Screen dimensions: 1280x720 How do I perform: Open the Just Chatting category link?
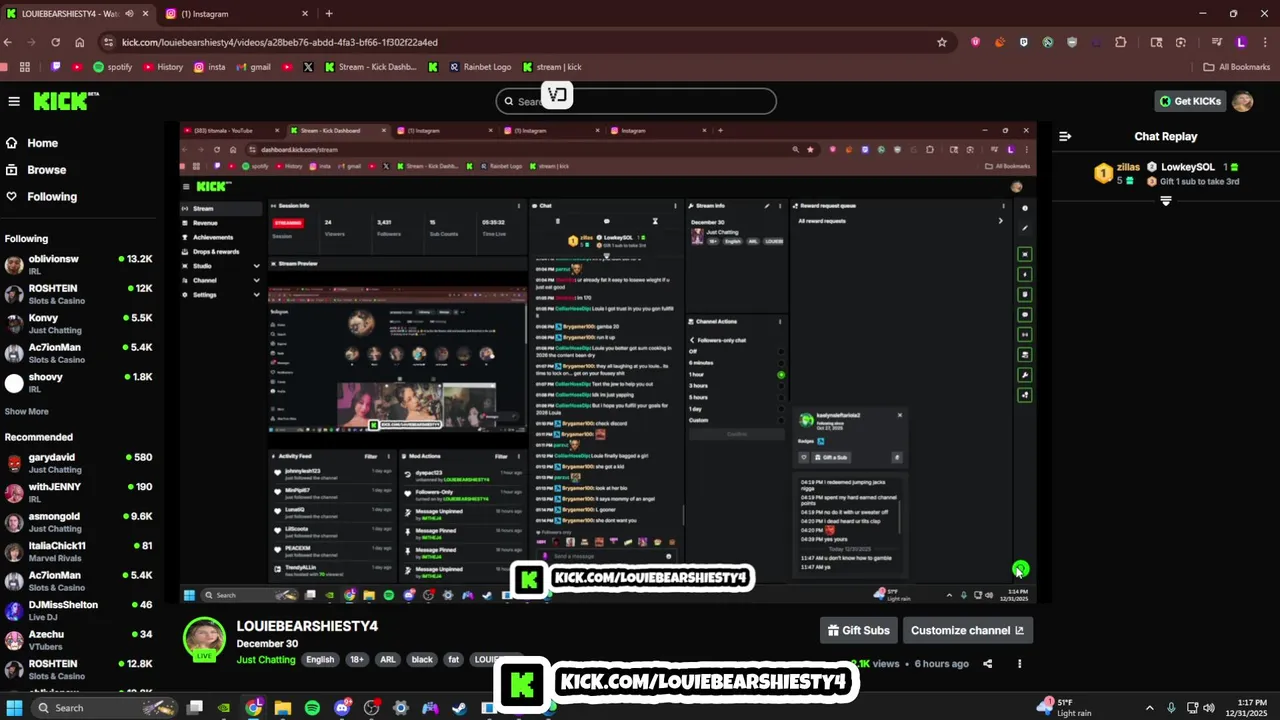point(266,660)
